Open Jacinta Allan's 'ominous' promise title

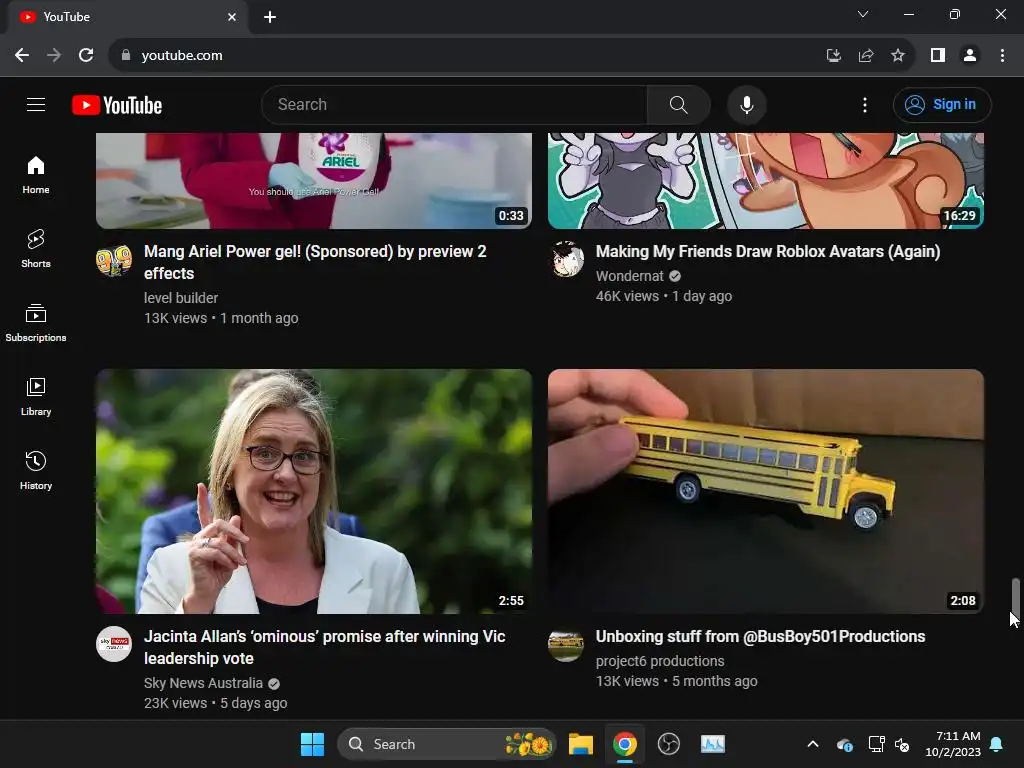[x=325, y=647]
